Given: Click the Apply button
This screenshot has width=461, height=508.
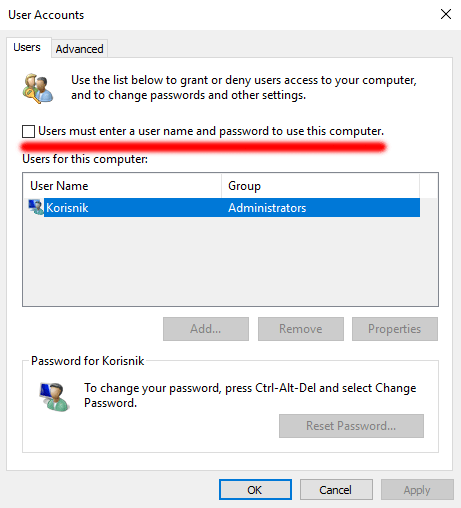Looking at the screenshot, I should pos(417,490).
